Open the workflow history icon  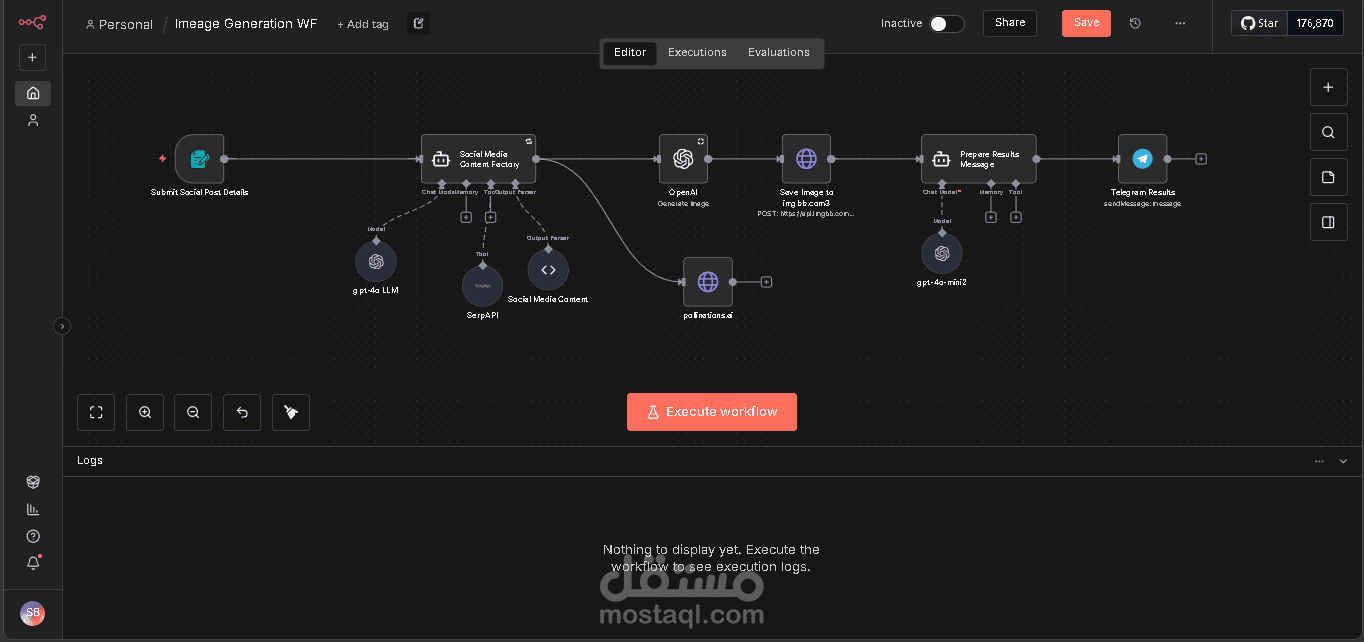[x=1135, y=23]
